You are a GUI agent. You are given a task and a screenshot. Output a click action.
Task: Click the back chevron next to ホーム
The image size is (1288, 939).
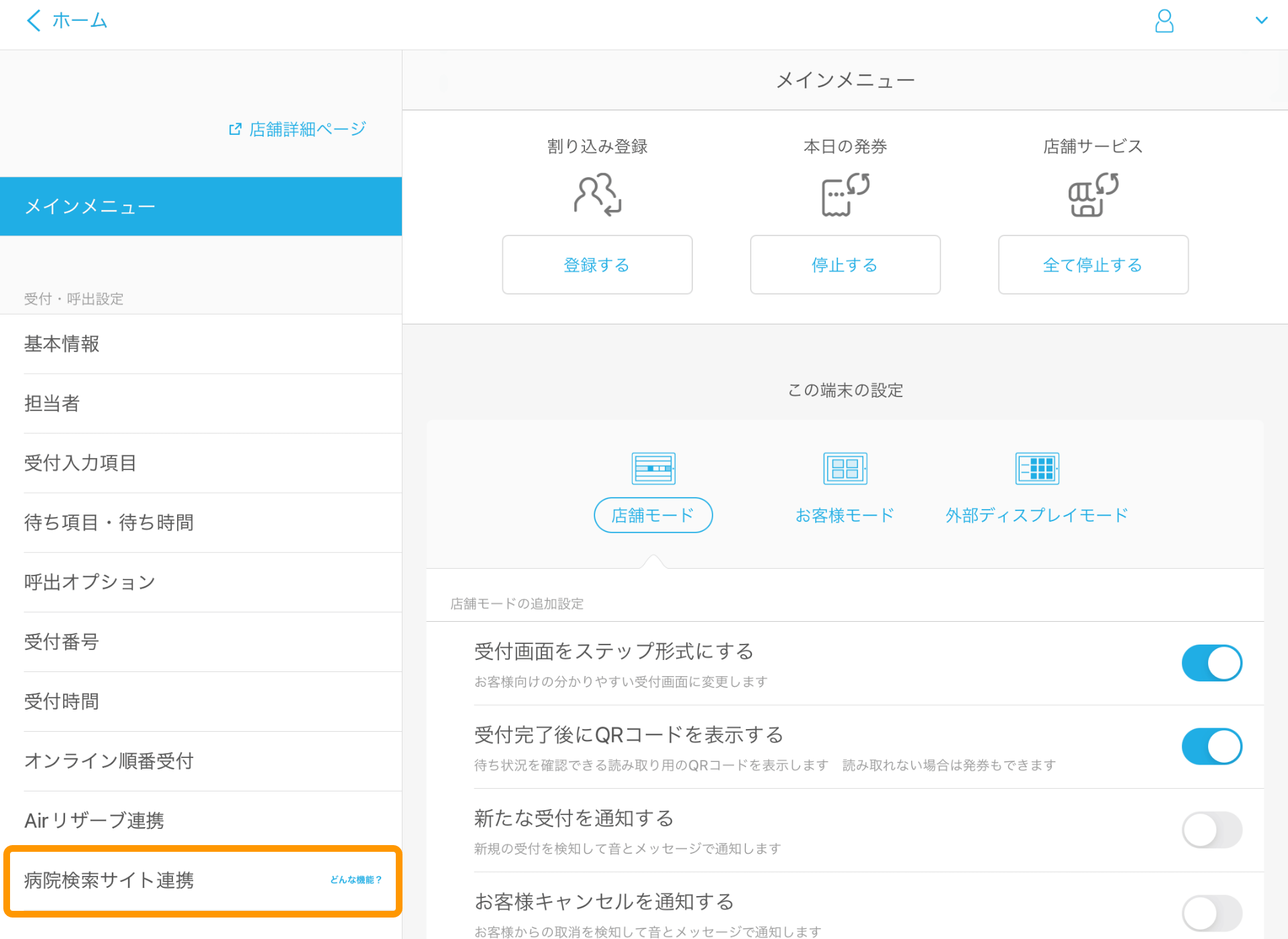(x=33, y=21)
